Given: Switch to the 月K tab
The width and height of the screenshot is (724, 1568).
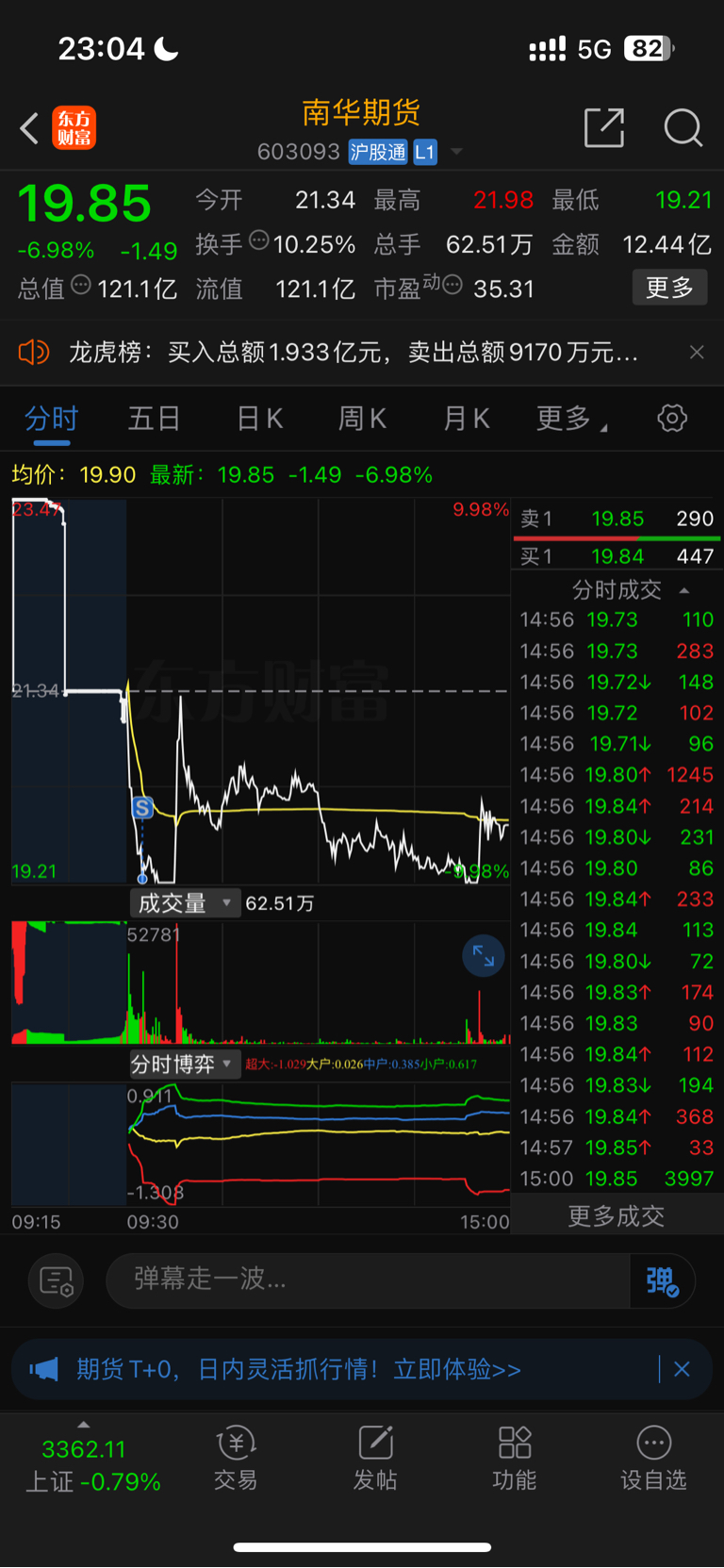Looking at the screenshot, I should 467,418.
